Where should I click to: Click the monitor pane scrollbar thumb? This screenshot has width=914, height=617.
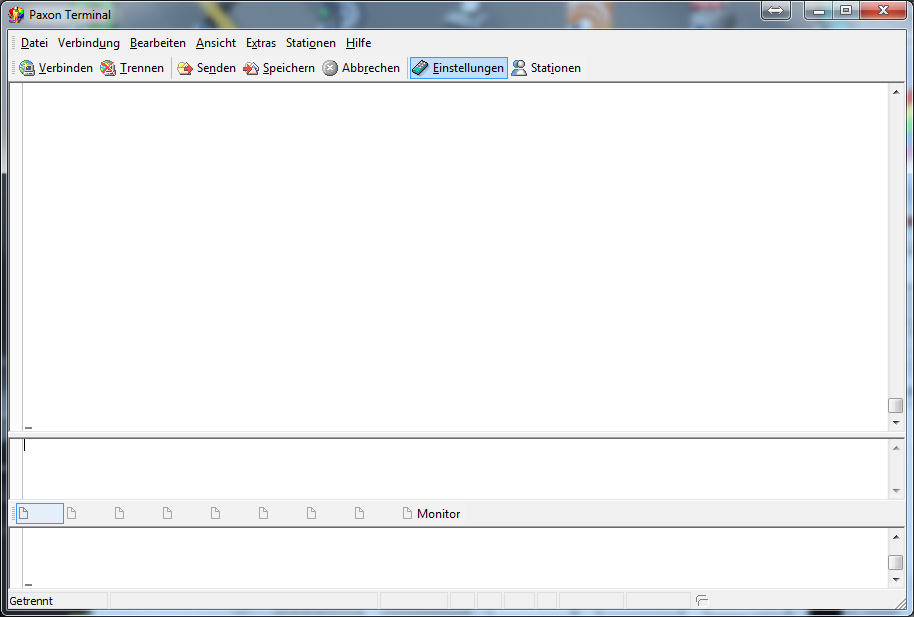pos(895,562)
